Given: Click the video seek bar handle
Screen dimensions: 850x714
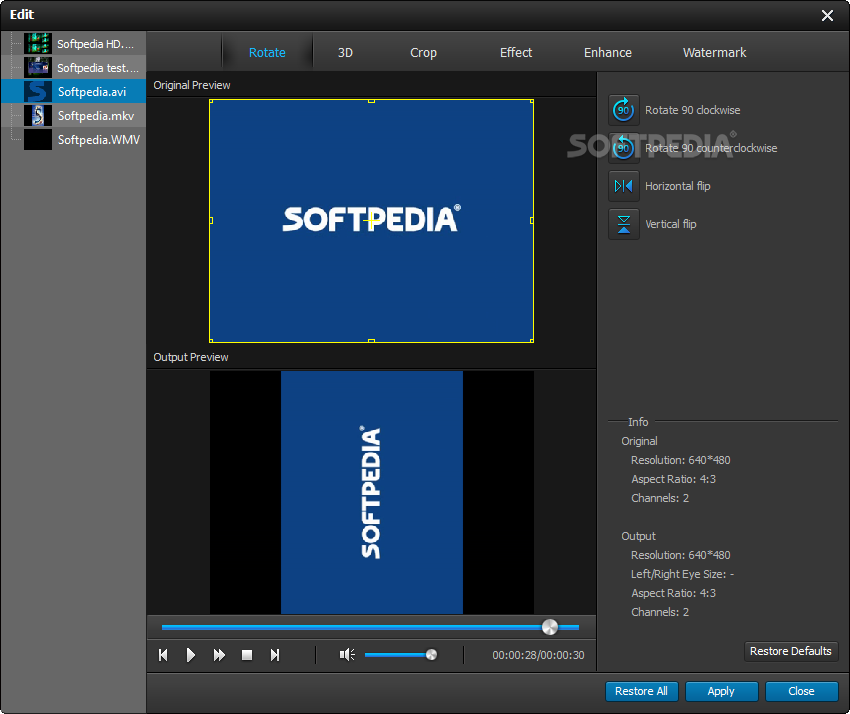Looking at the screenshot, I should pos(549,627).
